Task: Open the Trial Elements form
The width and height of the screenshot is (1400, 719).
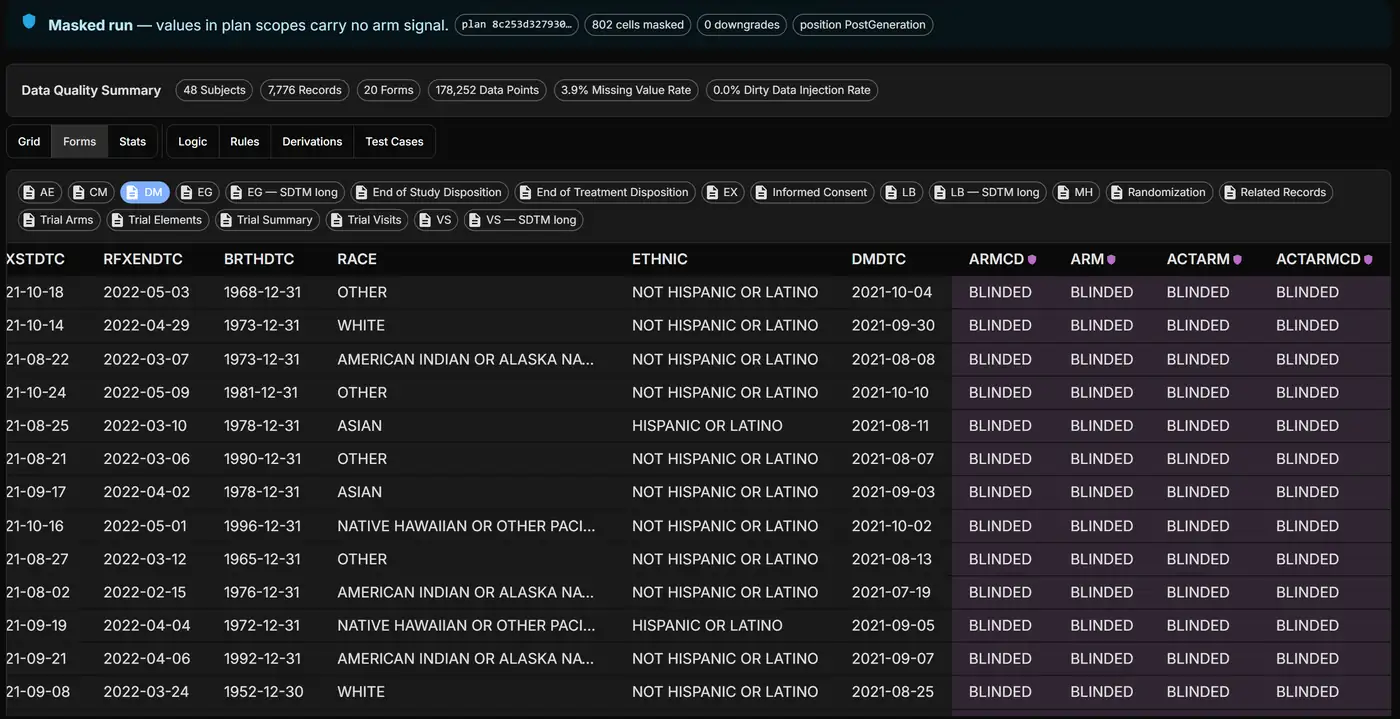Action: (158, 220)
